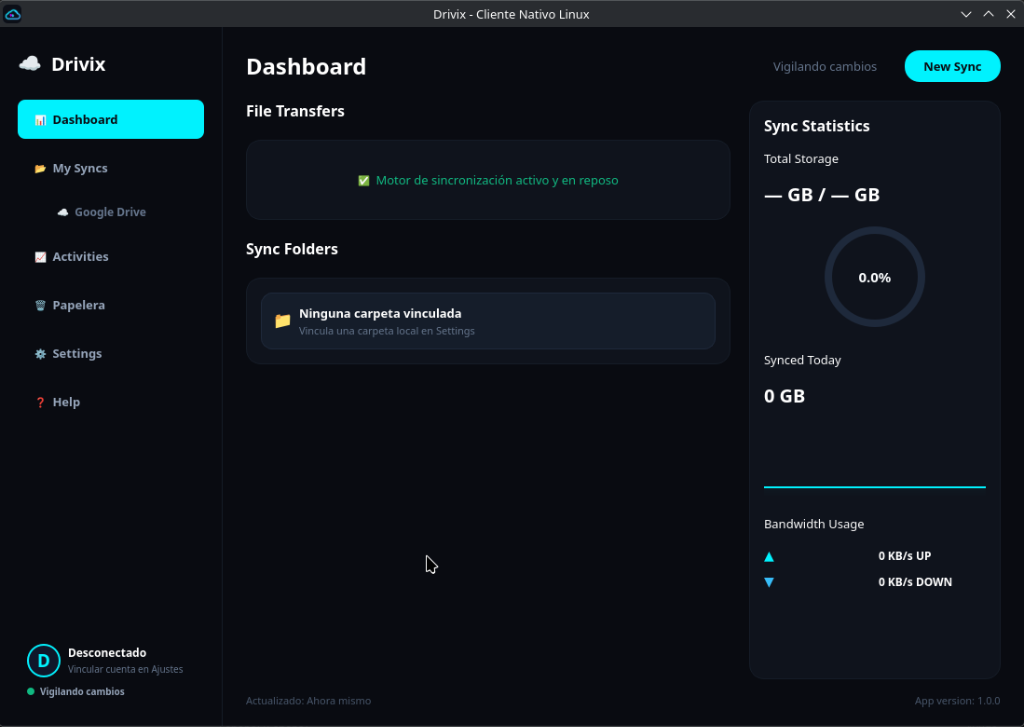Click '0 KB/s DOWN' bandwidth value
Viewport: 1024px width, 727px height.
(915, 582)
